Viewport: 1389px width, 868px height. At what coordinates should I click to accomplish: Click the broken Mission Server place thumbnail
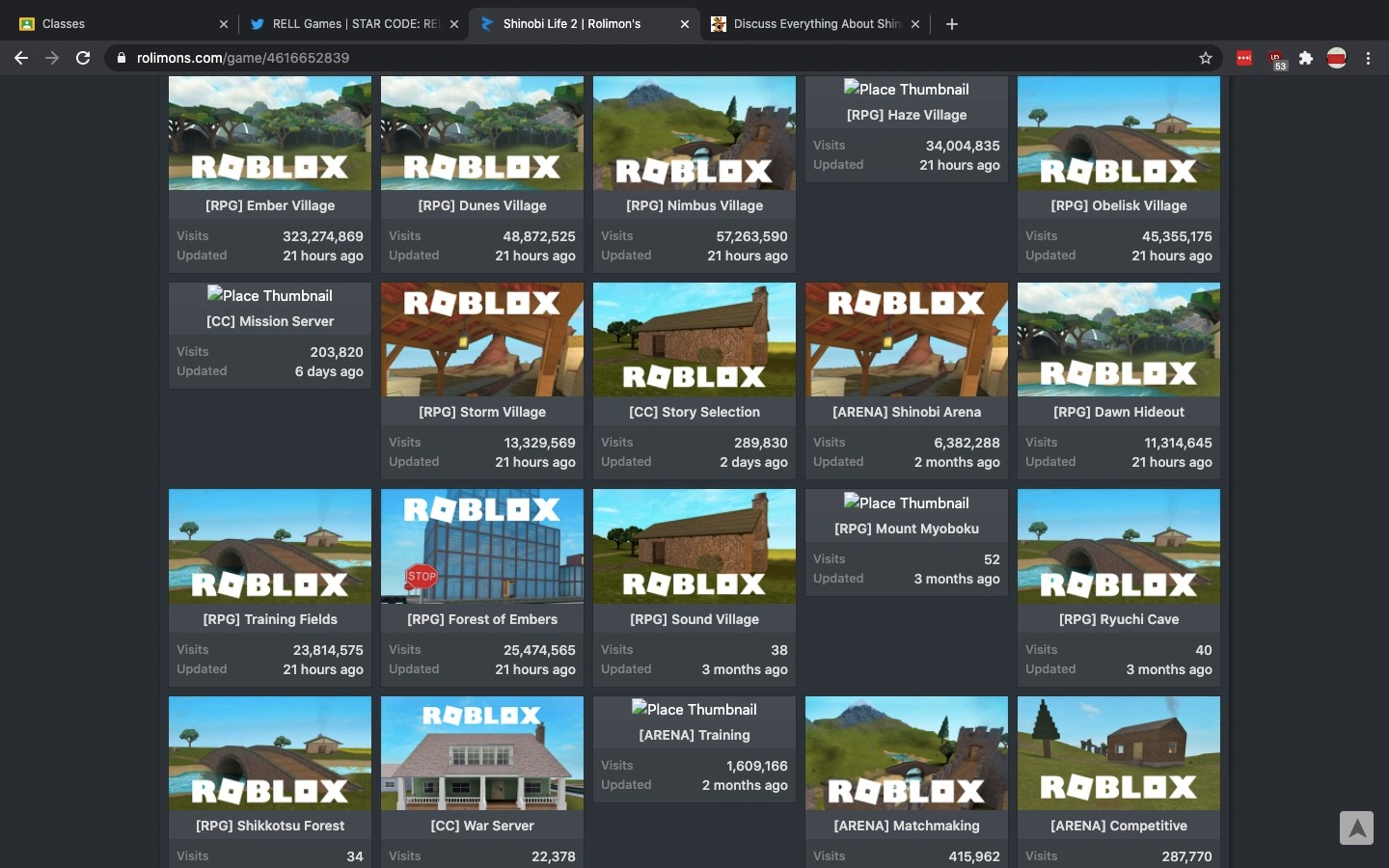[270, 295]
